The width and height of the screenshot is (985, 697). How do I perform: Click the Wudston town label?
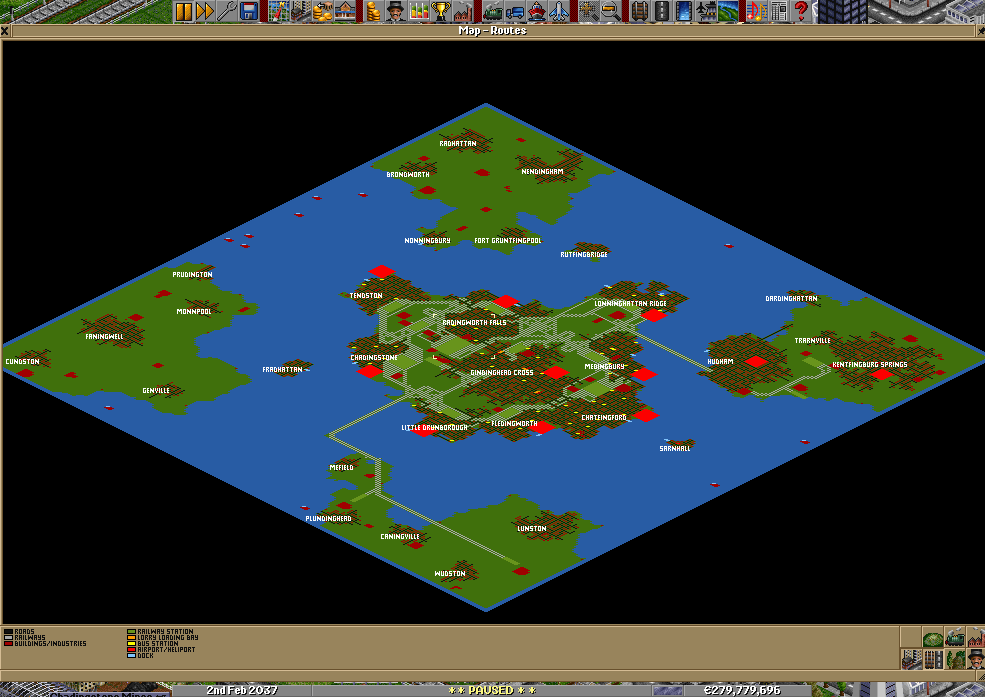coord(450,573)
